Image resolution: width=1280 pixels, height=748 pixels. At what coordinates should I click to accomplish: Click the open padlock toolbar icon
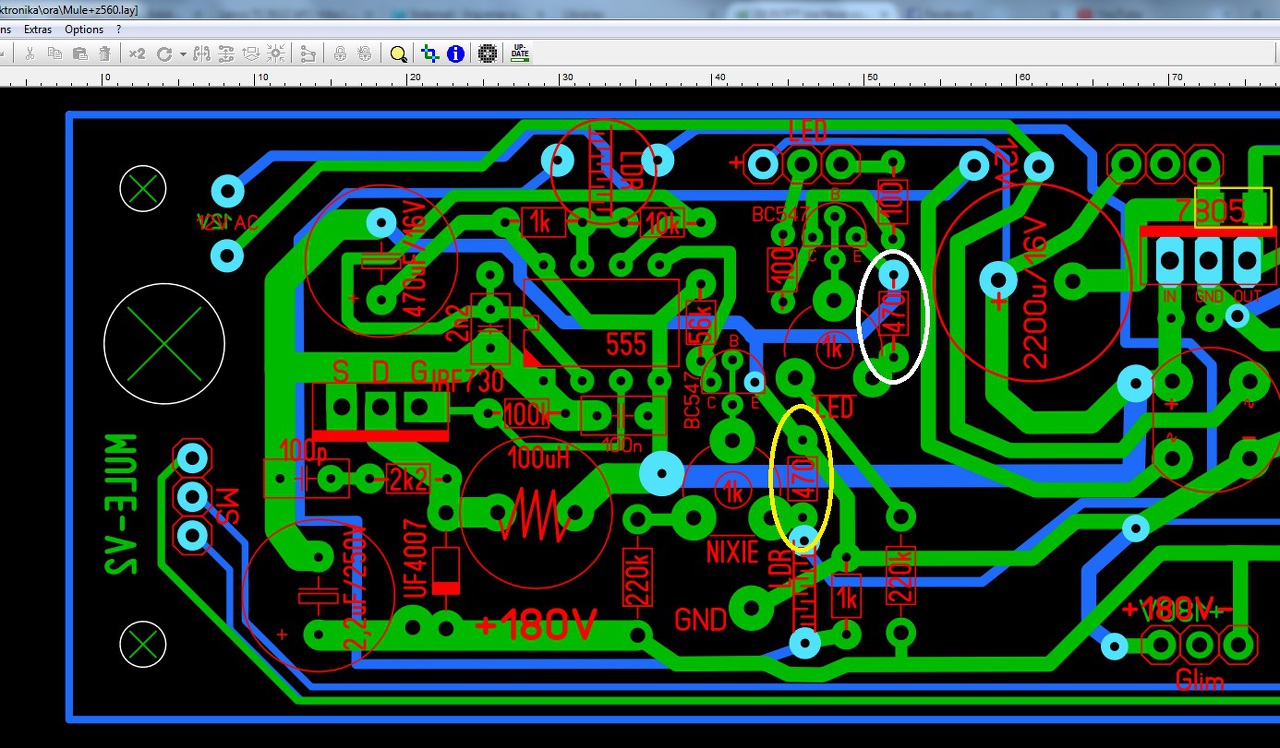coord(365,53)
